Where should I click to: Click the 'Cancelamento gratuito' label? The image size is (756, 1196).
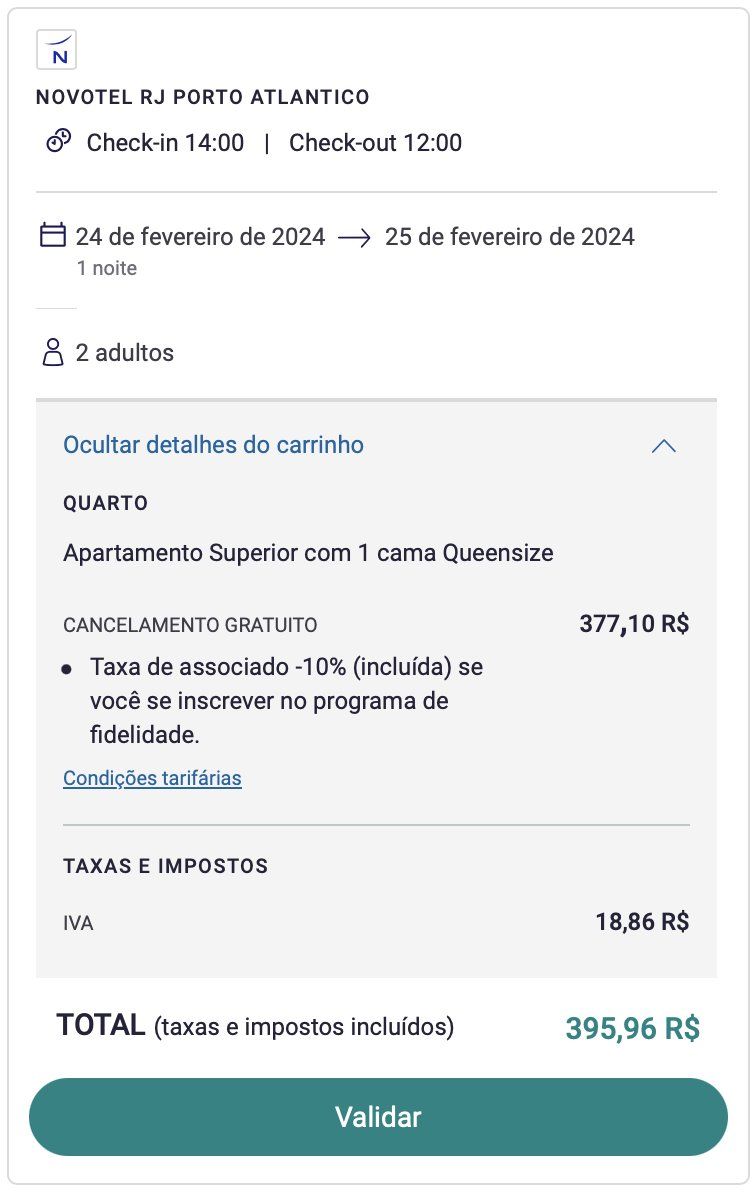coord(190,626)
